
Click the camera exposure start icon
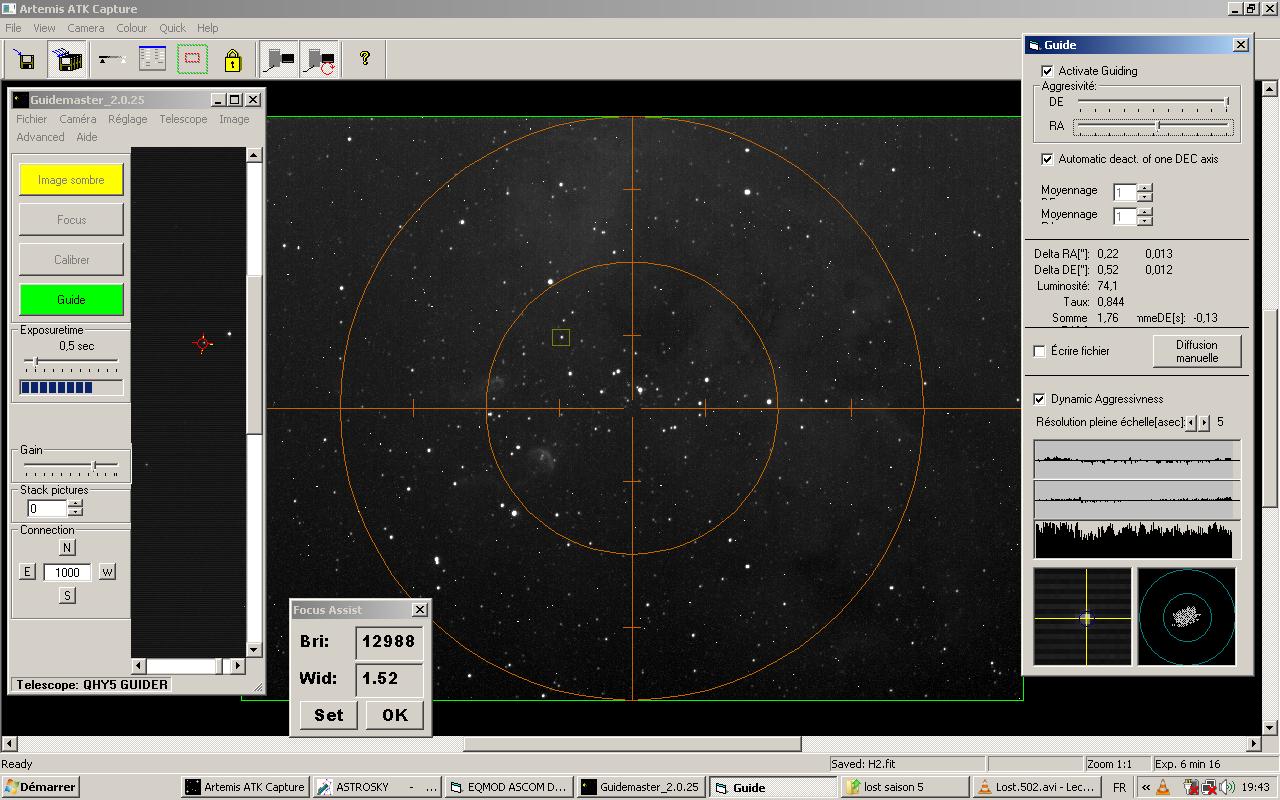279,60
